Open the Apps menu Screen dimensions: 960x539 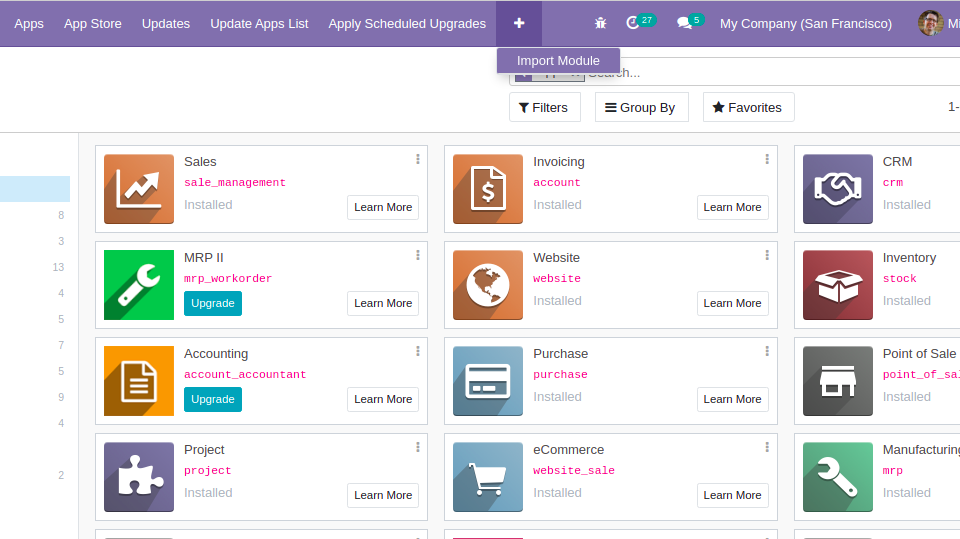coord(29,23)
